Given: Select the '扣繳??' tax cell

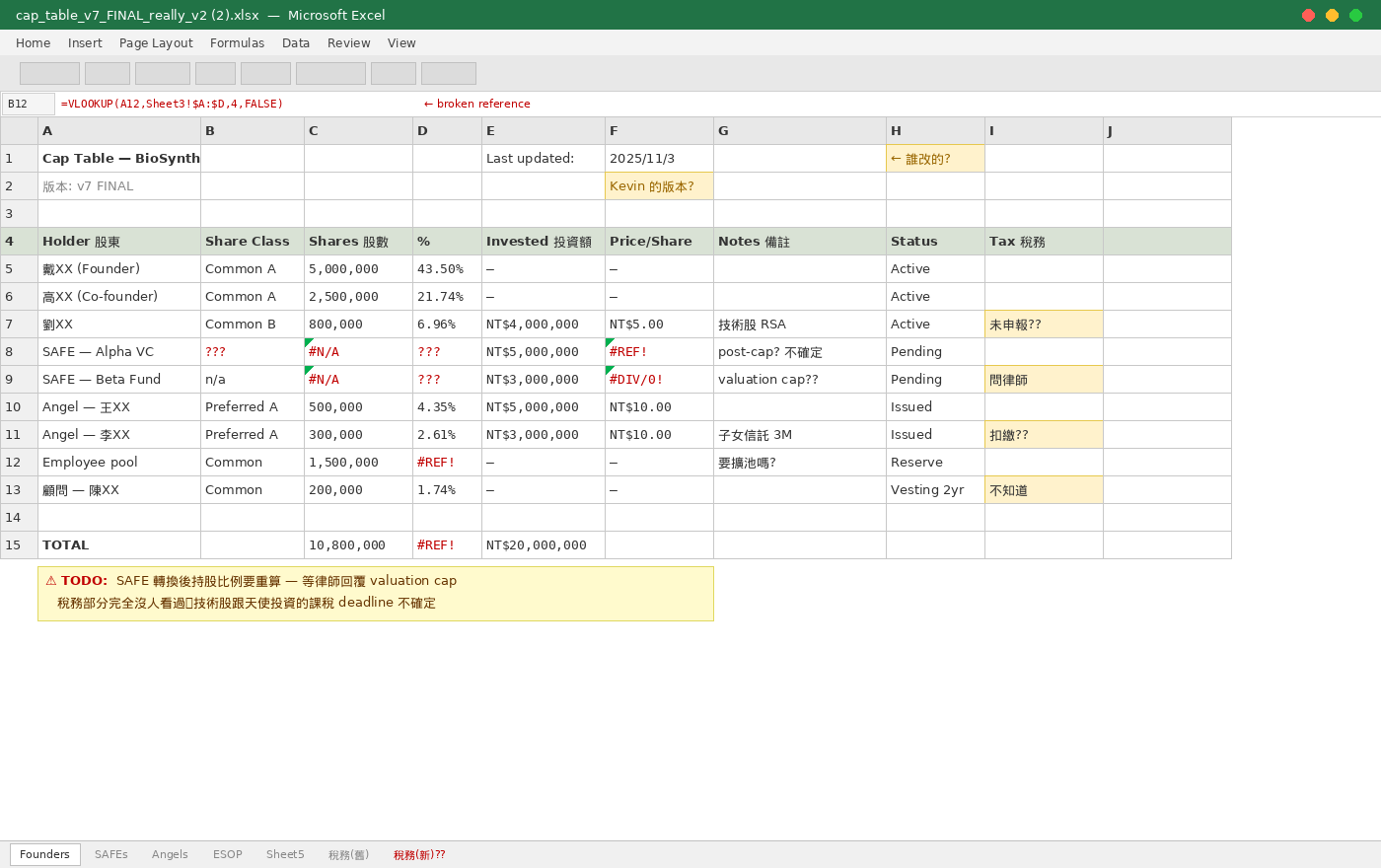Looking at the screenshot, I should 1045,435.
